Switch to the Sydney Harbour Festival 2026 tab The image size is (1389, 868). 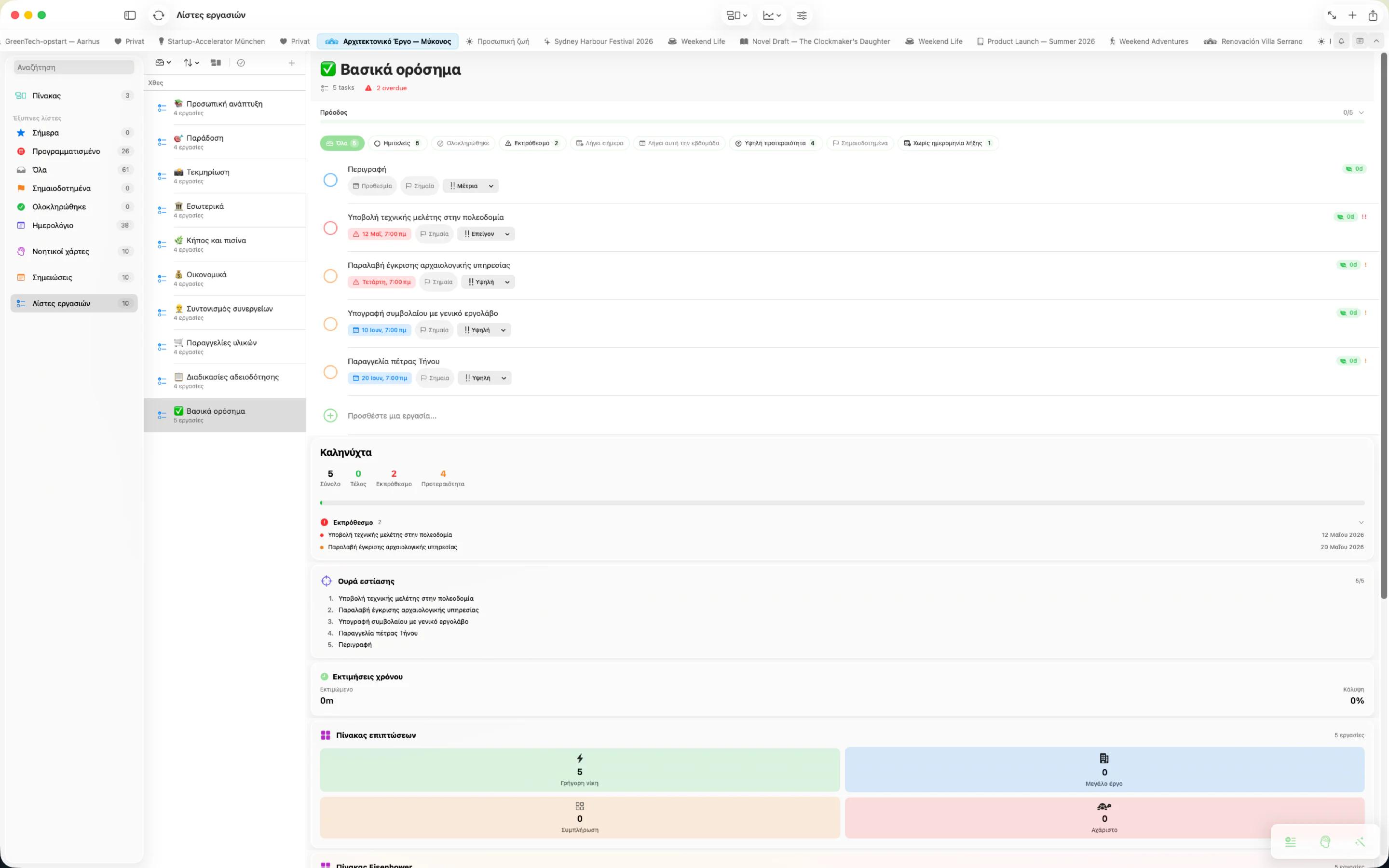click(598, 41)
